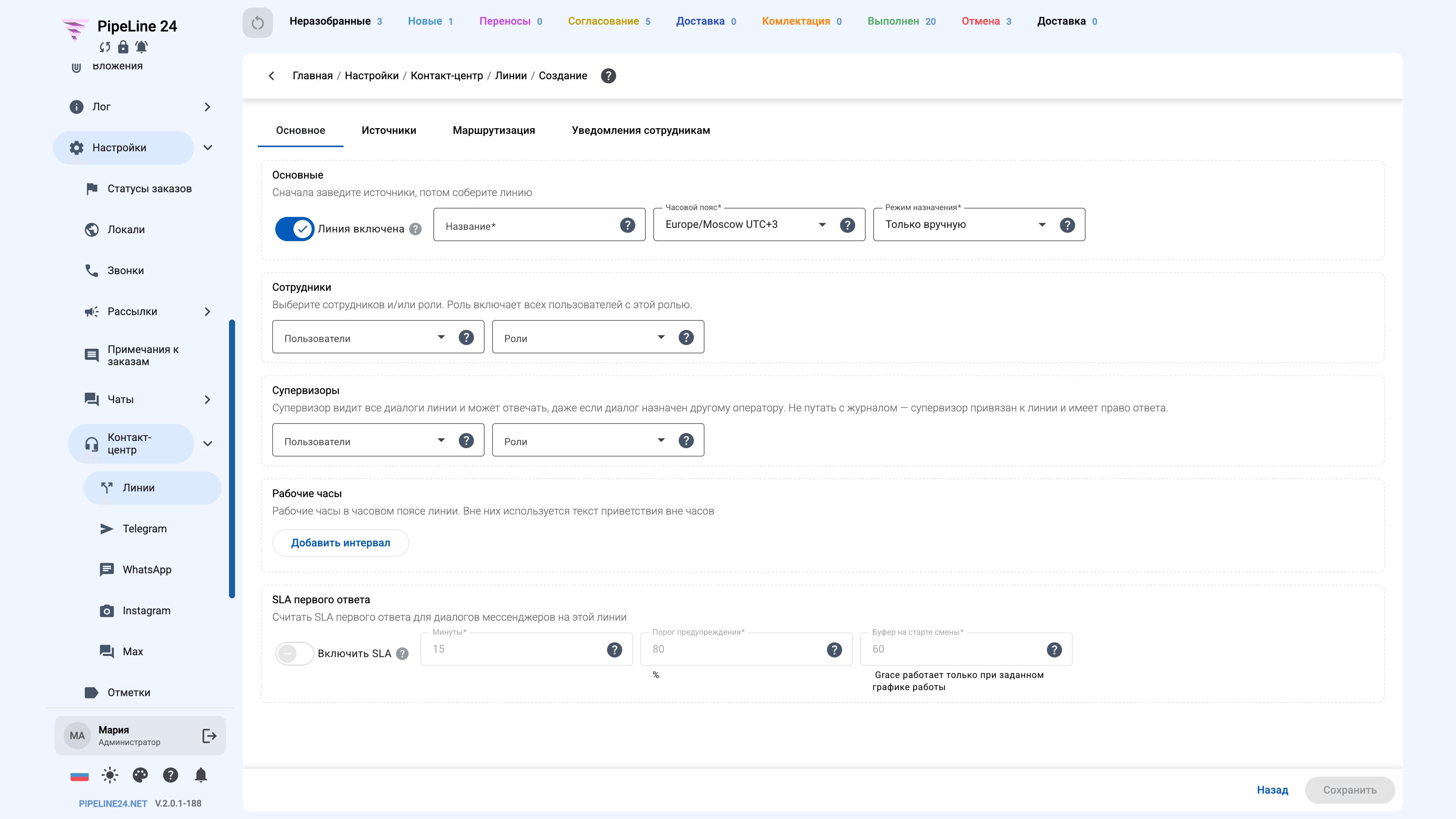Toggle the light theme sun icon
This screenshot has height=819, width=1456.
110,775
